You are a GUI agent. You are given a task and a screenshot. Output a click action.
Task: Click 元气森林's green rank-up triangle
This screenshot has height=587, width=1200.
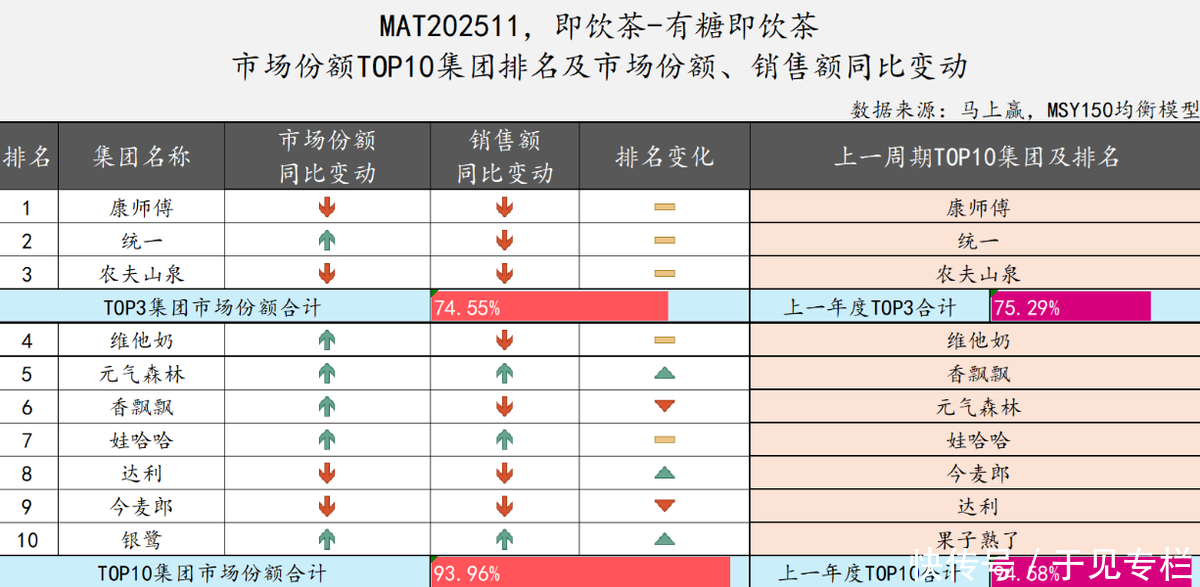(x=664, y=374)
